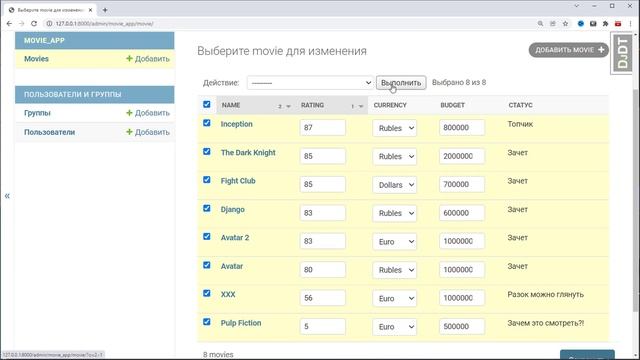Click the browser back arrow
Screen dimensions: 640x360
[x=9, y=24]
